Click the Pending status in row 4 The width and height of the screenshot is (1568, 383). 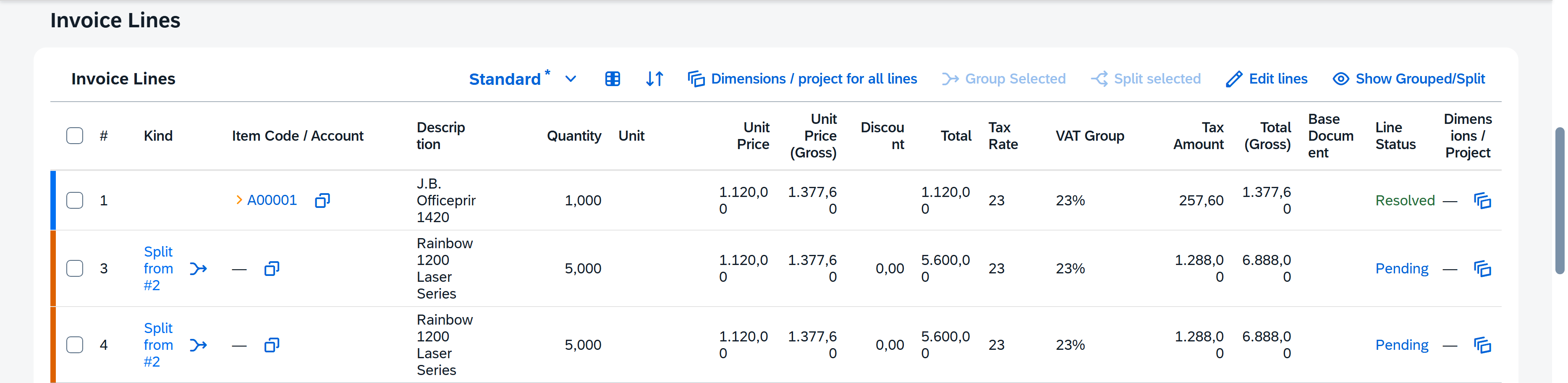point(1401,345)
